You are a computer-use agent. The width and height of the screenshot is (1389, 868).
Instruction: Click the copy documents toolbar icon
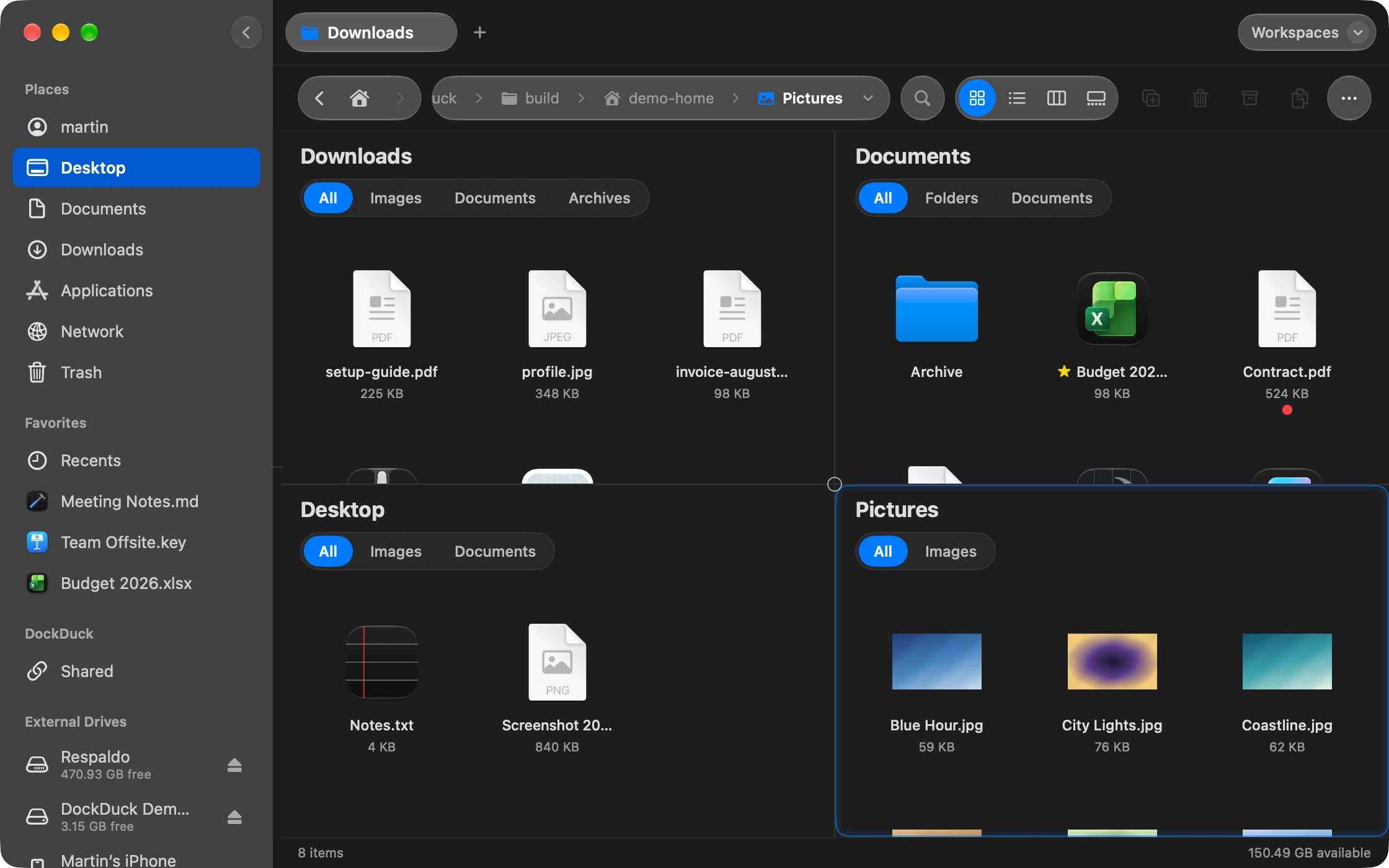[x=1299, y=98]
